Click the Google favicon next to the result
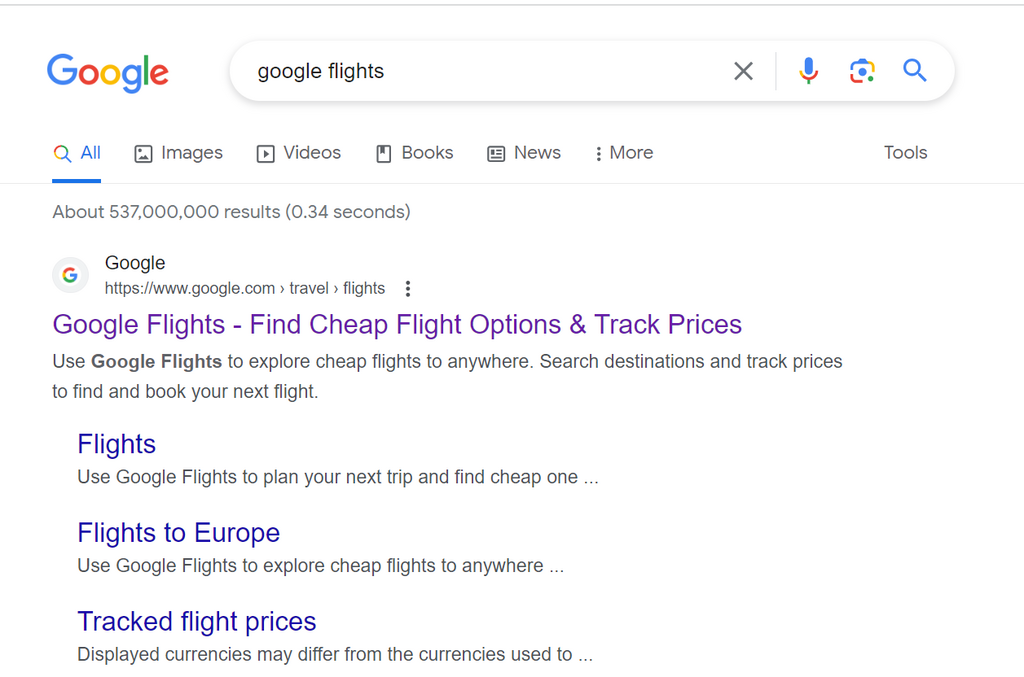Screen dimensions: 1024x677 [70, 274]
